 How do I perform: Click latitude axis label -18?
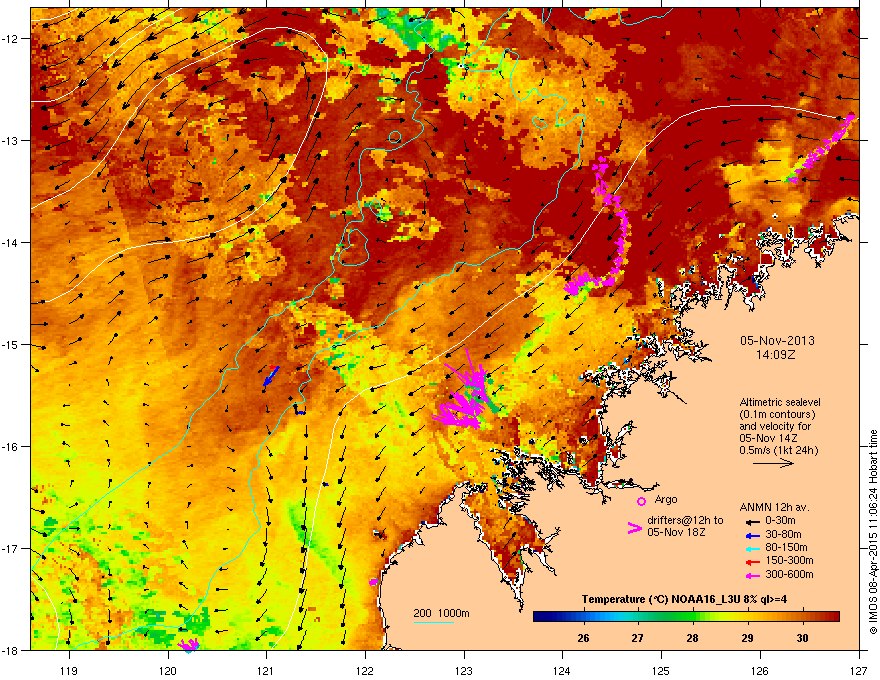11,650
